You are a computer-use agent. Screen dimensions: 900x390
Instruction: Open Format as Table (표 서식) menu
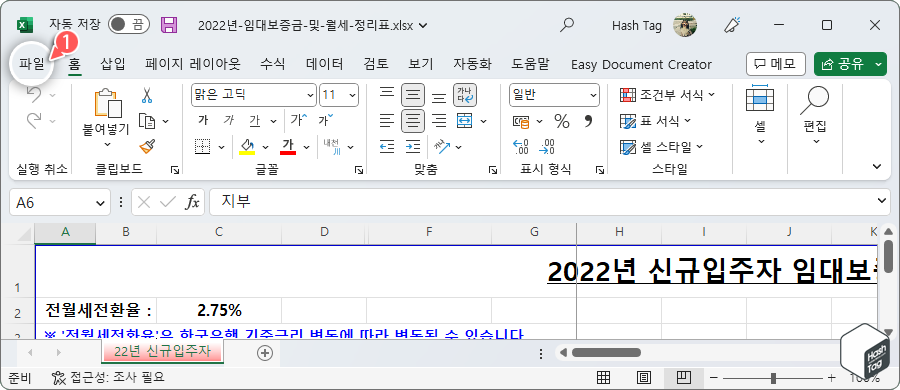655,121
